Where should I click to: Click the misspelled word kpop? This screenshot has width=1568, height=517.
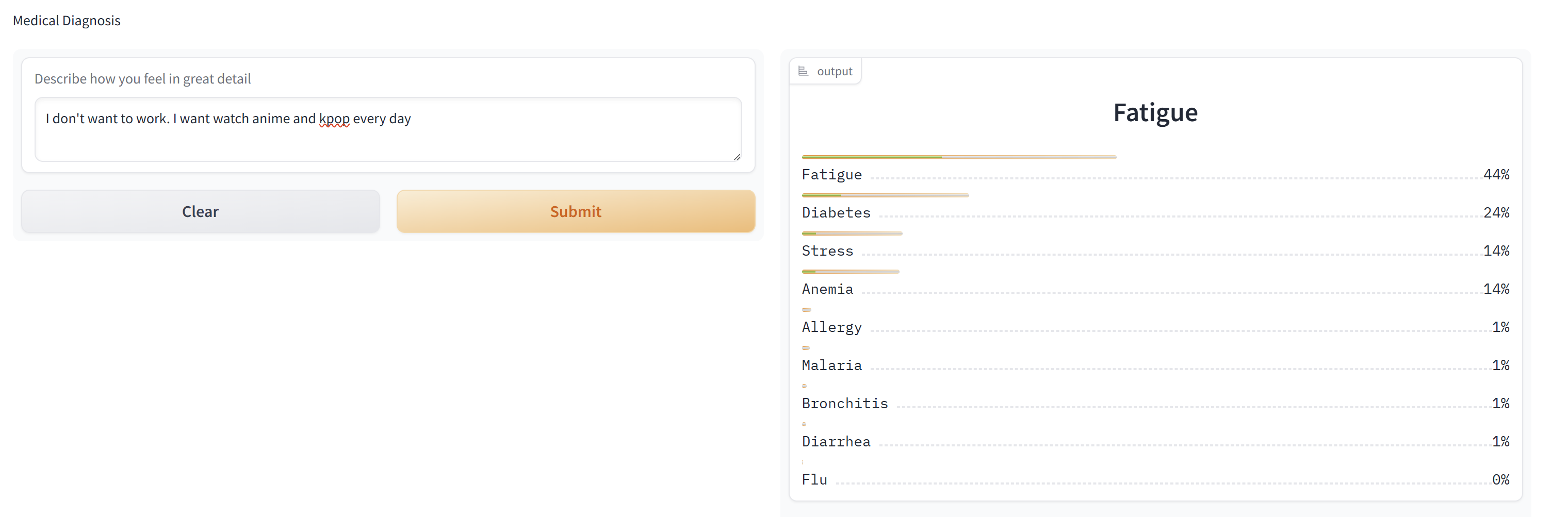[334, 119]
